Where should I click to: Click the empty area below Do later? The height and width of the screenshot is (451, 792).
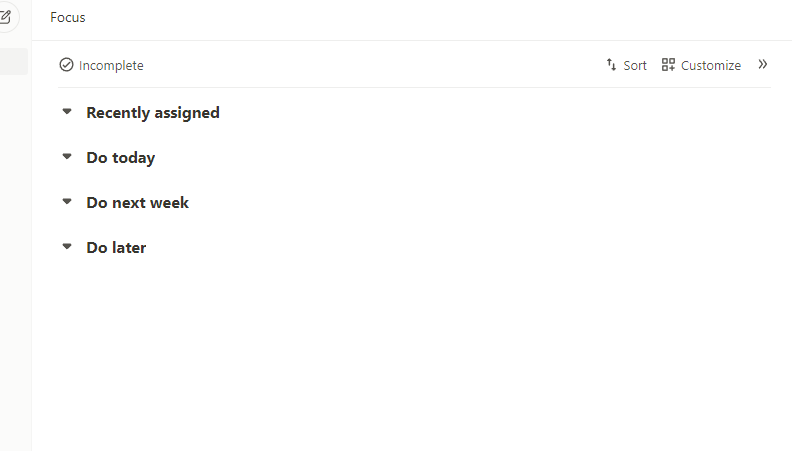(x=414, y=354)
